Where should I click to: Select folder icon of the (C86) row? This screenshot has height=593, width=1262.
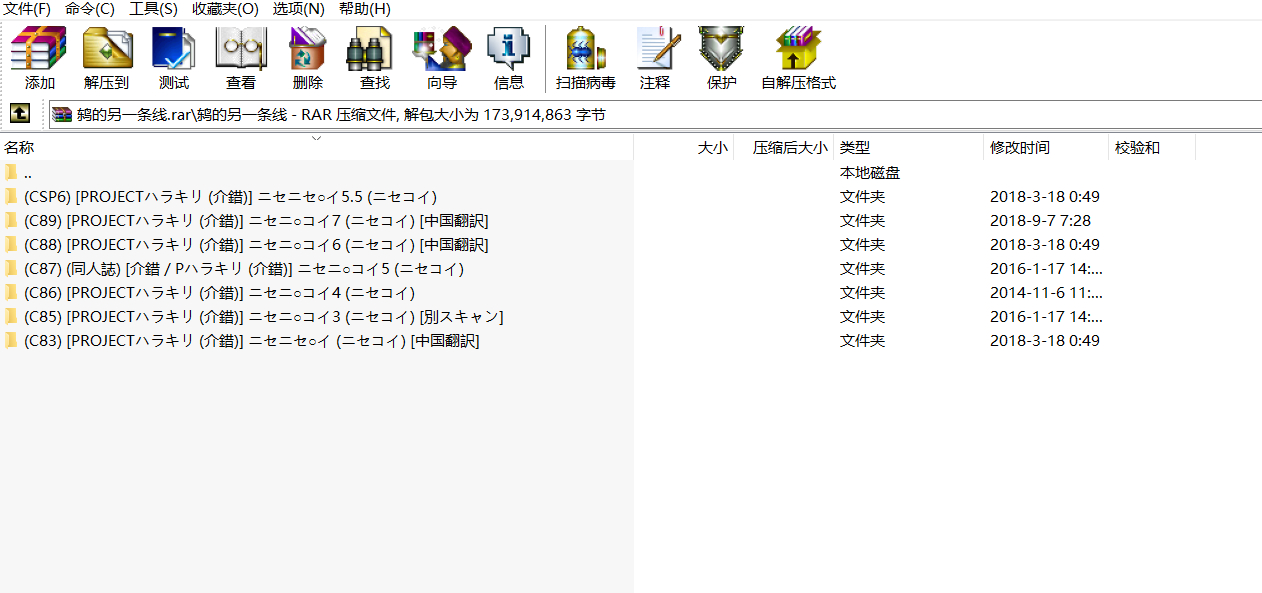pyautogui.click(x=11, y=293)
